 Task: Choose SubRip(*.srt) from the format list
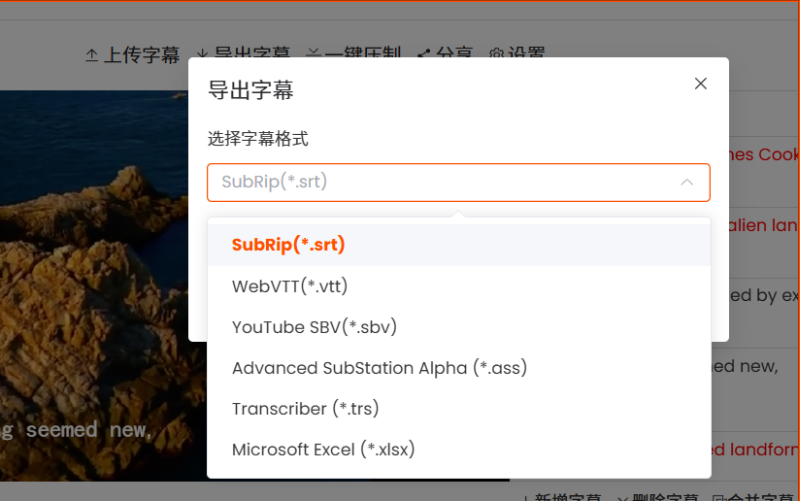pyautogui.click(x=459, y=245)
